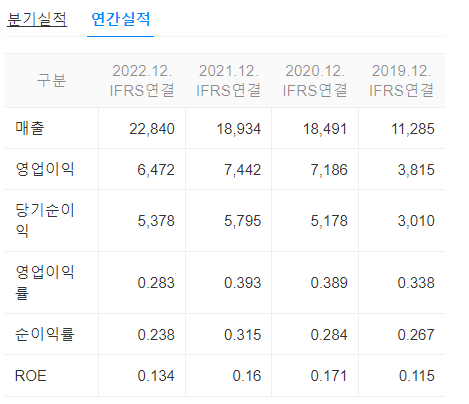Click the operating margin value 0.393
Image resolution: width=469 pixels, height=404 pixels.
[243, 283]
